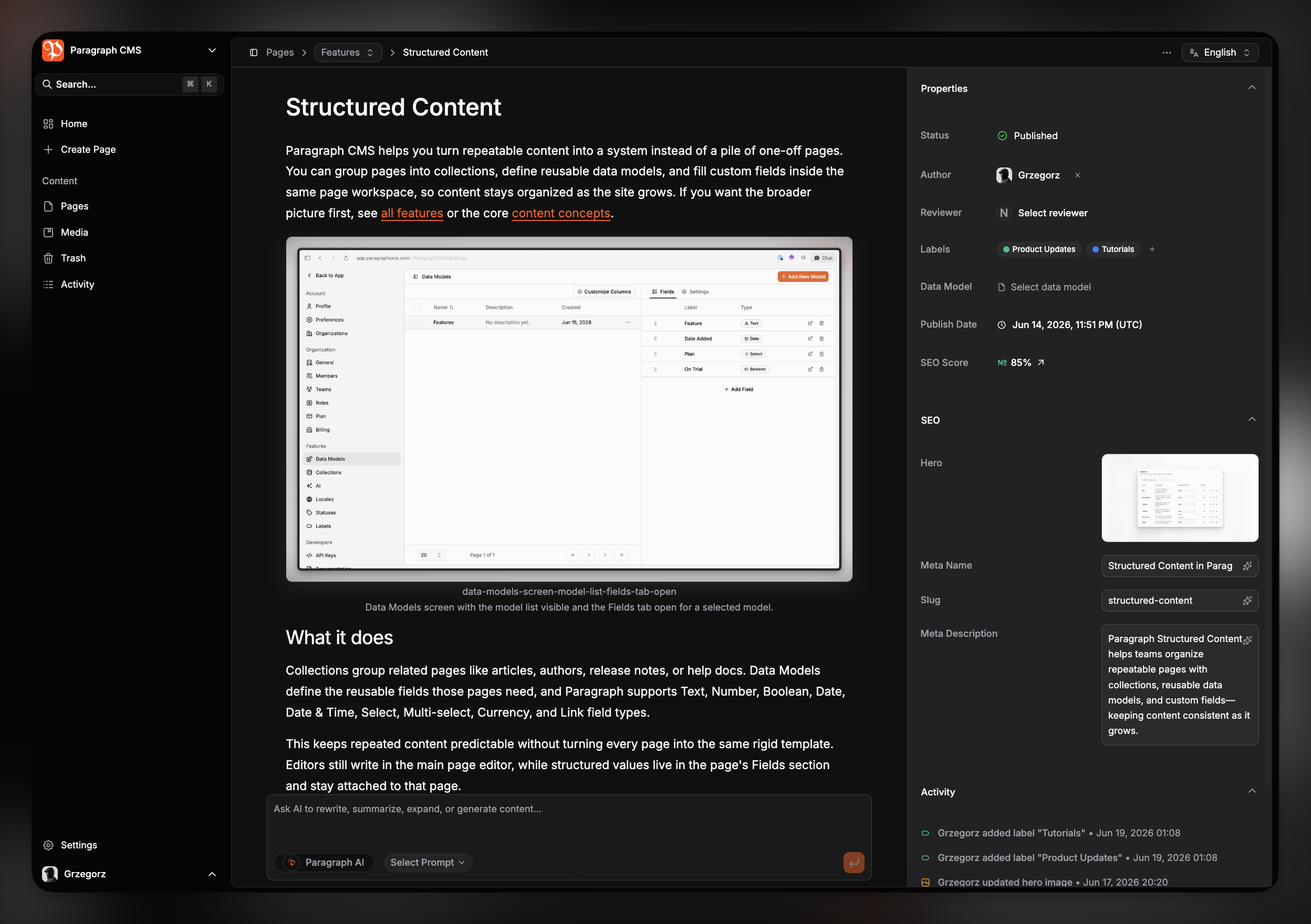
Task: Click the Tutorials label
Action: (x=1113, y=249)
